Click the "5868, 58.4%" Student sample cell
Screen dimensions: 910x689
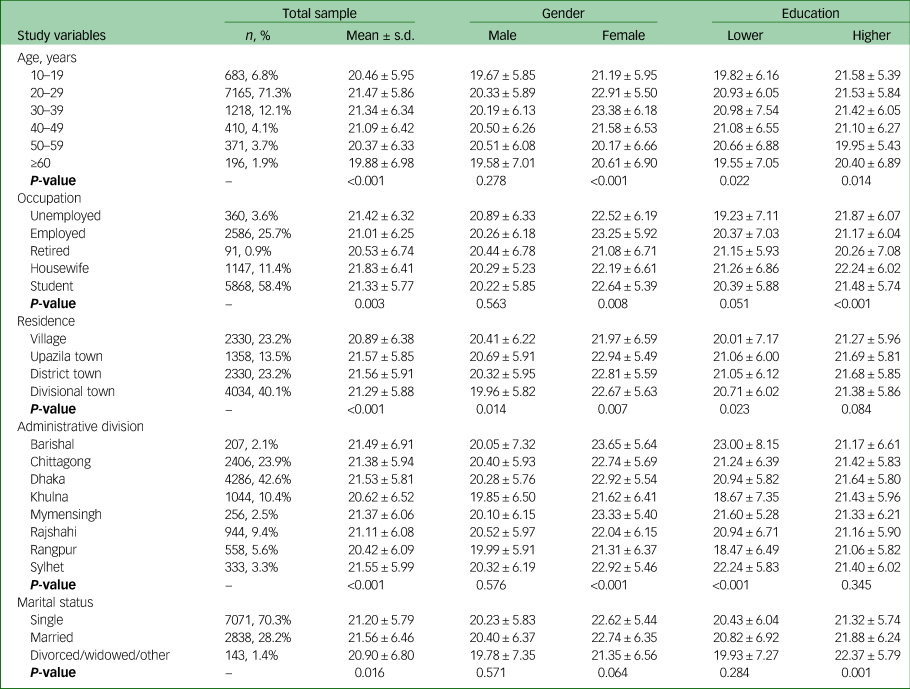(254, 286)
